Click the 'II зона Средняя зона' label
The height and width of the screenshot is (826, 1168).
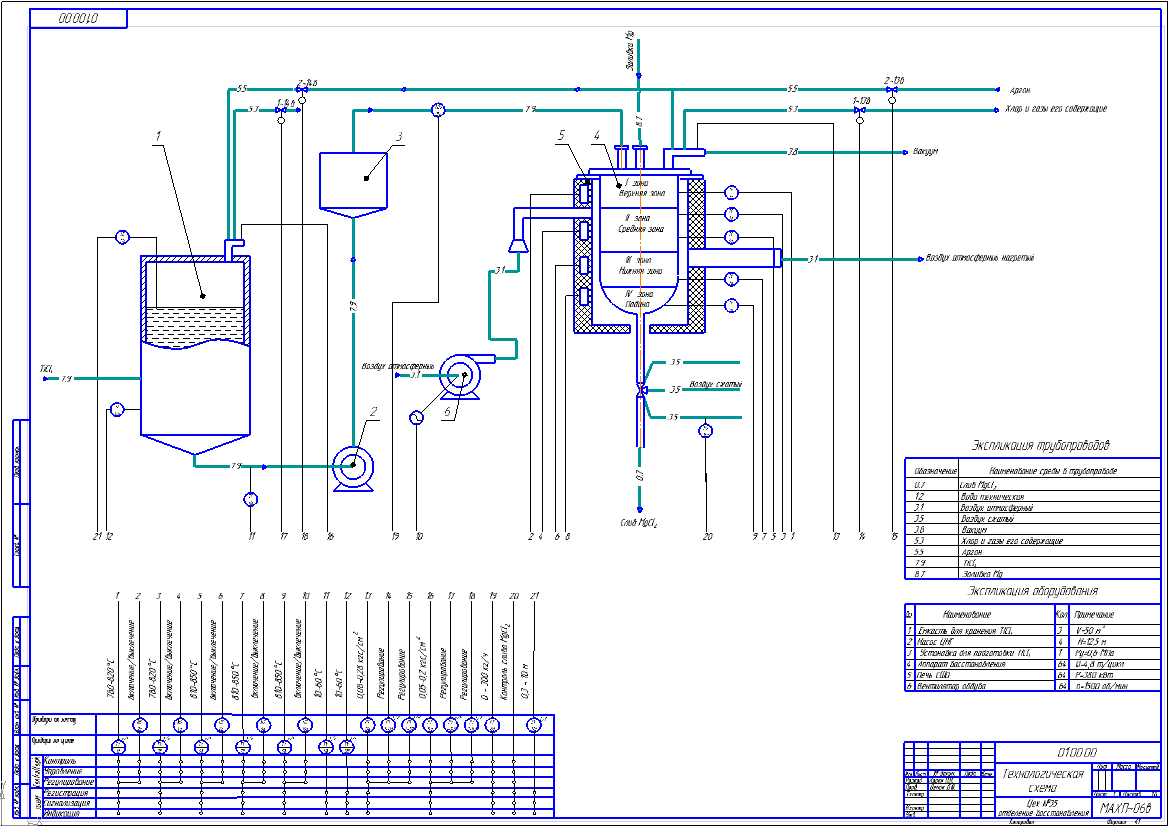tap(640, 225)
